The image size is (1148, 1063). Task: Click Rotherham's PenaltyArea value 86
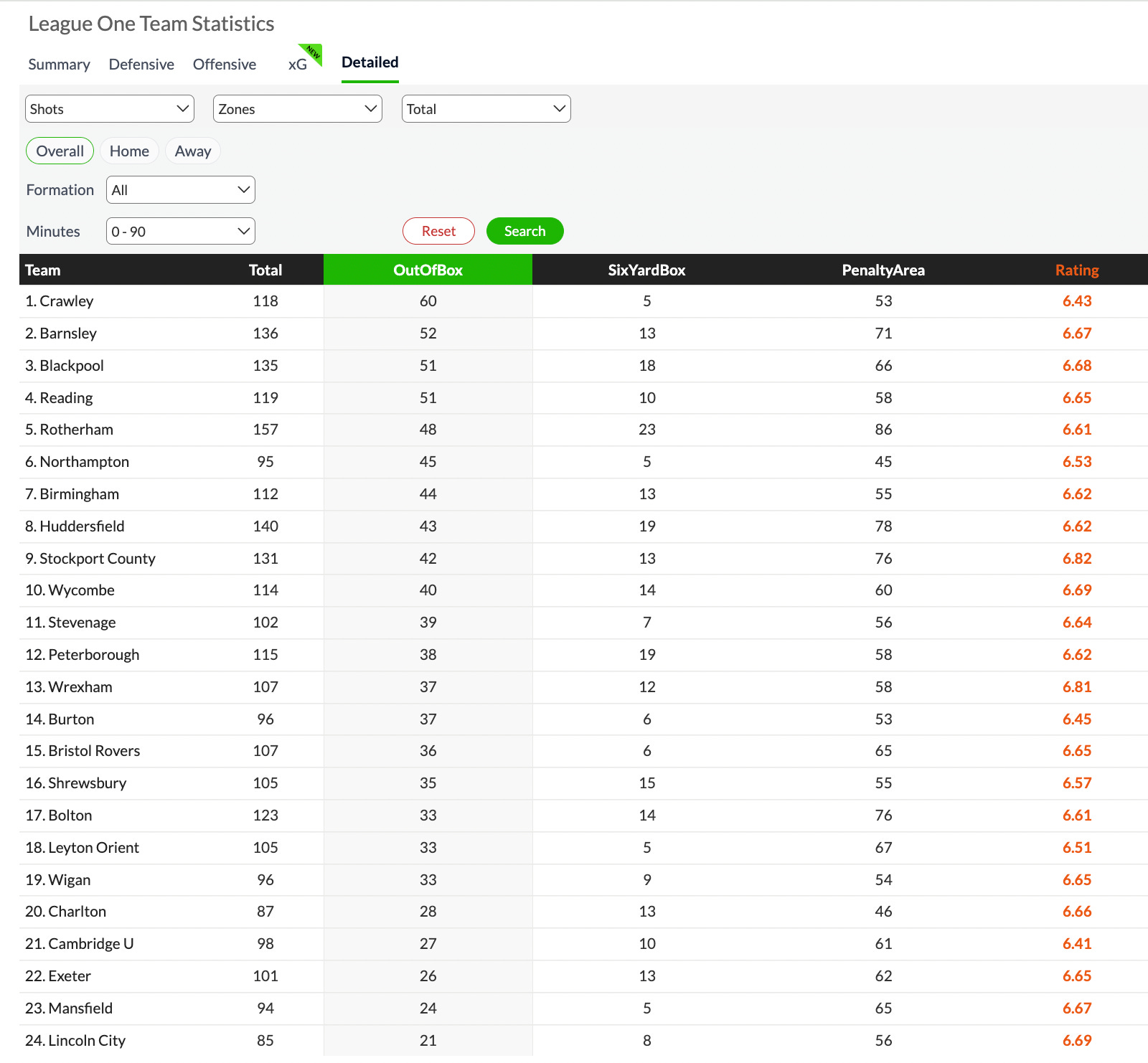click(x=883, y=430)
